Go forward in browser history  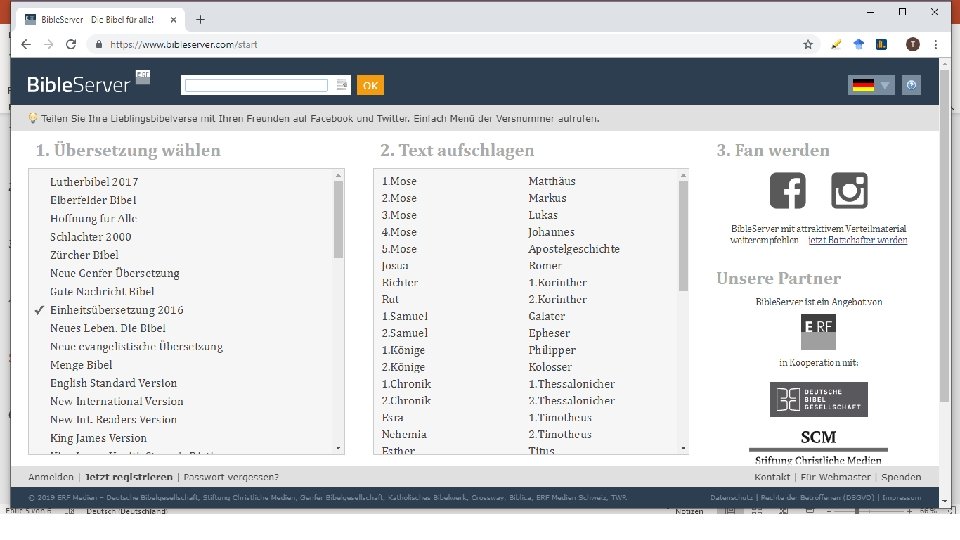[x=48, y=44]
